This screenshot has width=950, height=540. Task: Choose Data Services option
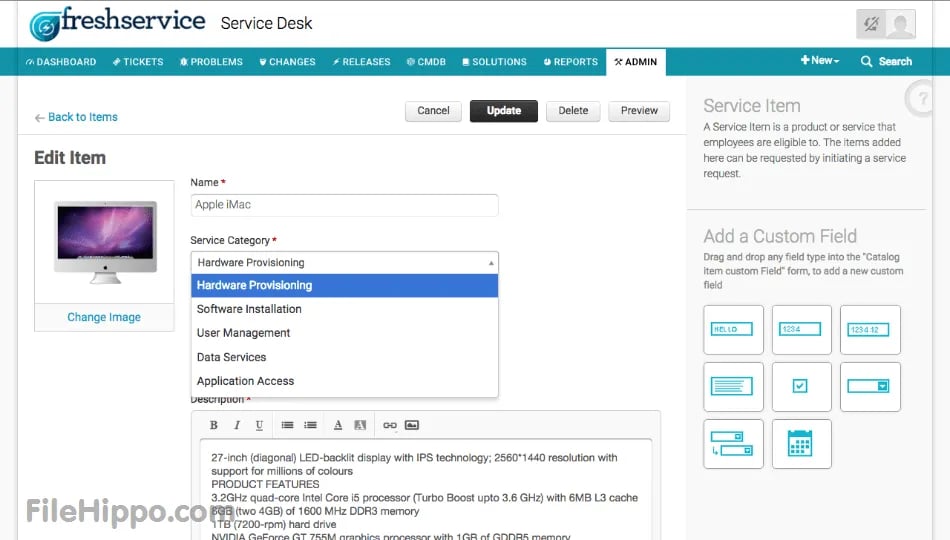[x=344, y=357]
